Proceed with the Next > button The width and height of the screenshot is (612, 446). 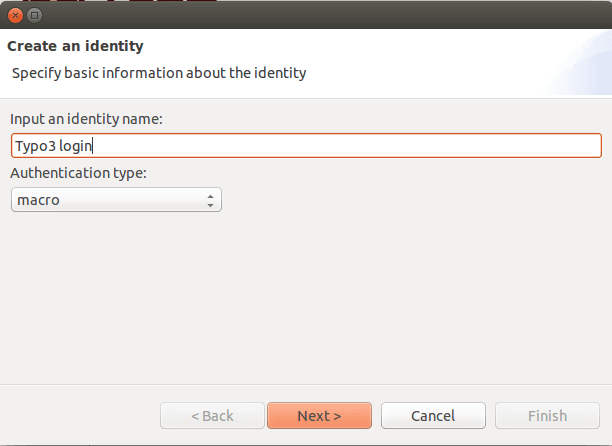[319, 416]
